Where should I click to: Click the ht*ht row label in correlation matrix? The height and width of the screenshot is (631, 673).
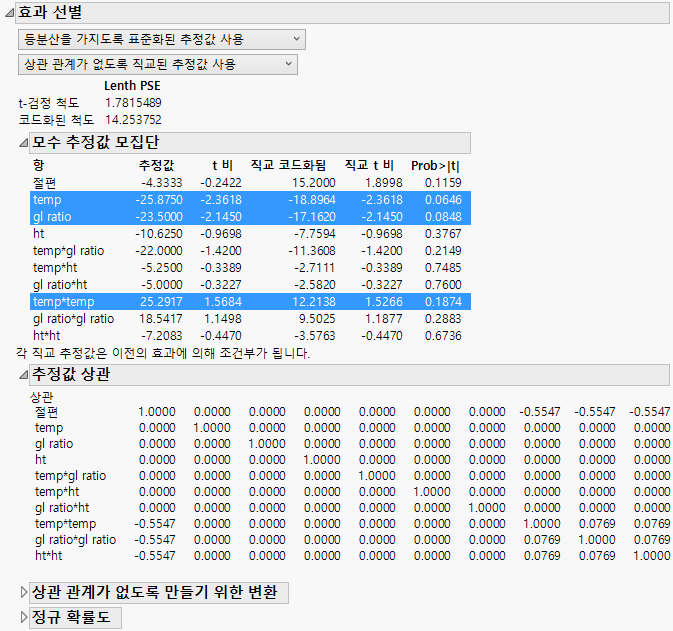coord(49,556)
